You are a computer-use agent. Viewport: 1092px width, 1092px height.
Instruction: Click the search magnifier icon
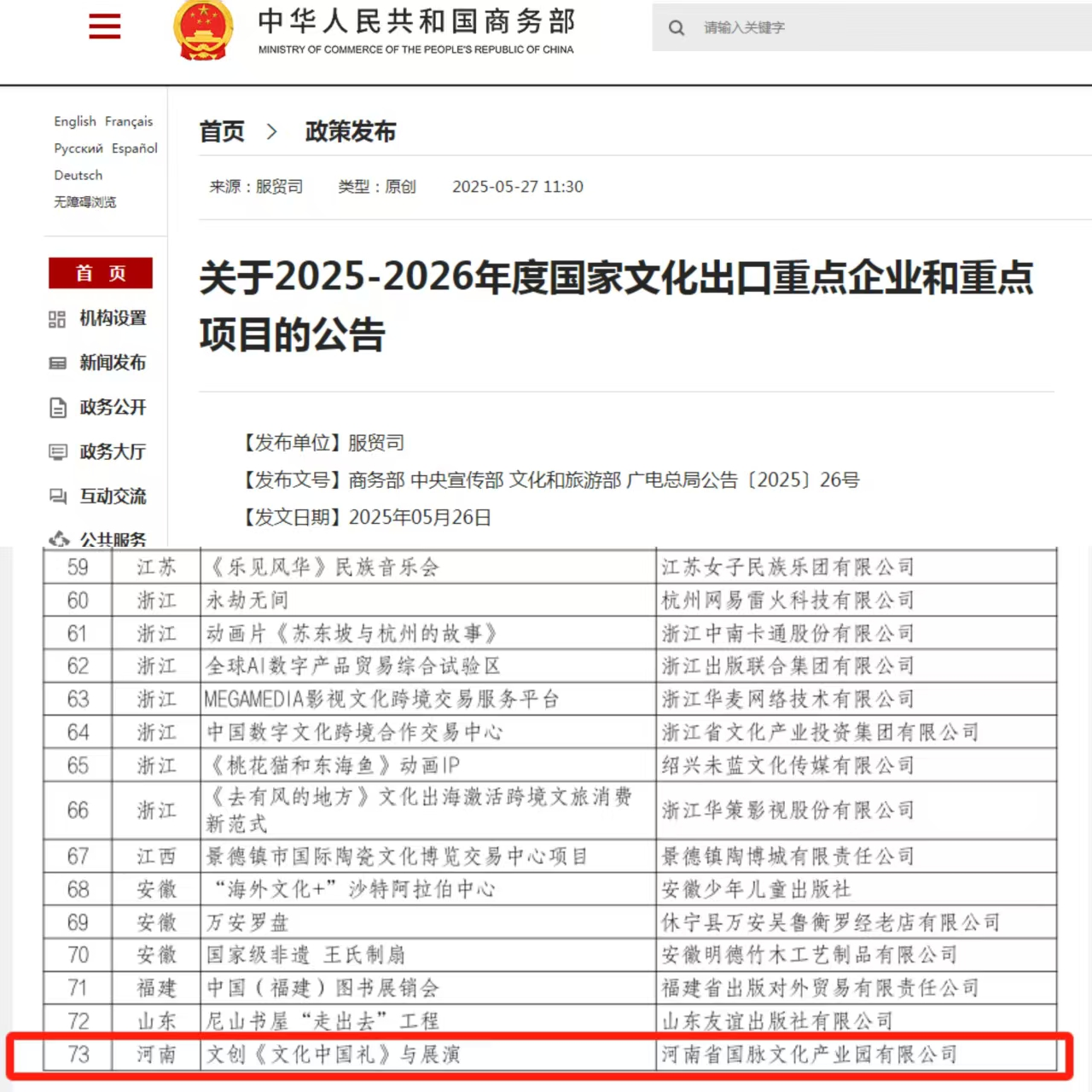click(x=677, y=28)
